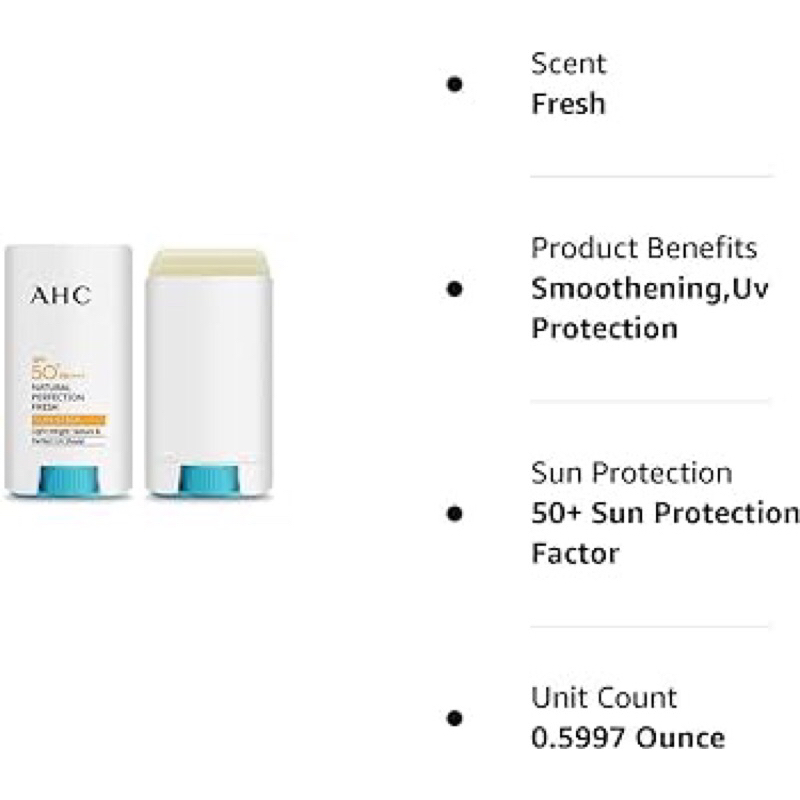The width and height of the screenshot is (800, 800).
Task: Click the Smoothening,Uv Protection text
Action: click(x=649, y=308)
